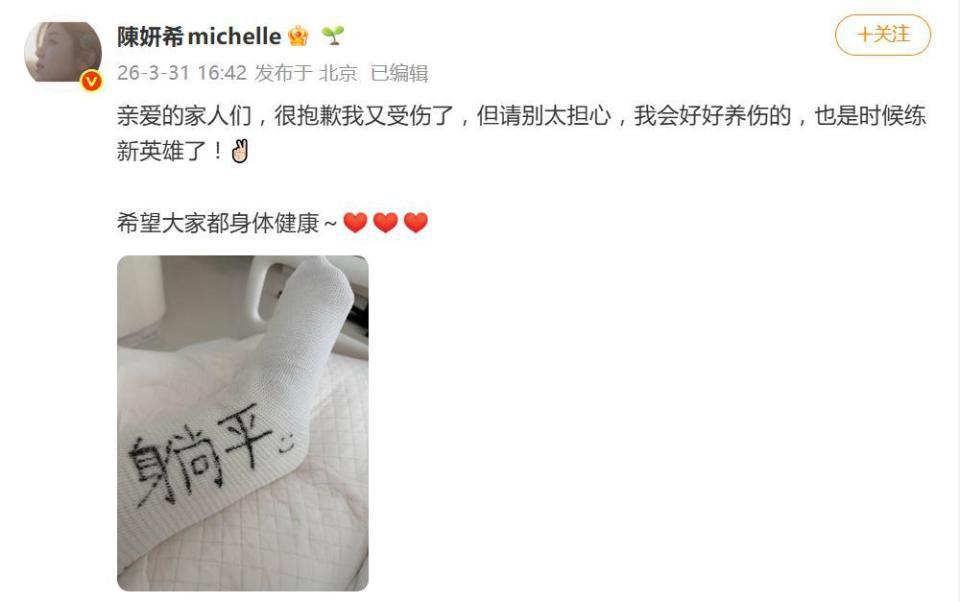
Task: Click the 发布于 posting source text
Action: (x=283, y=73)
